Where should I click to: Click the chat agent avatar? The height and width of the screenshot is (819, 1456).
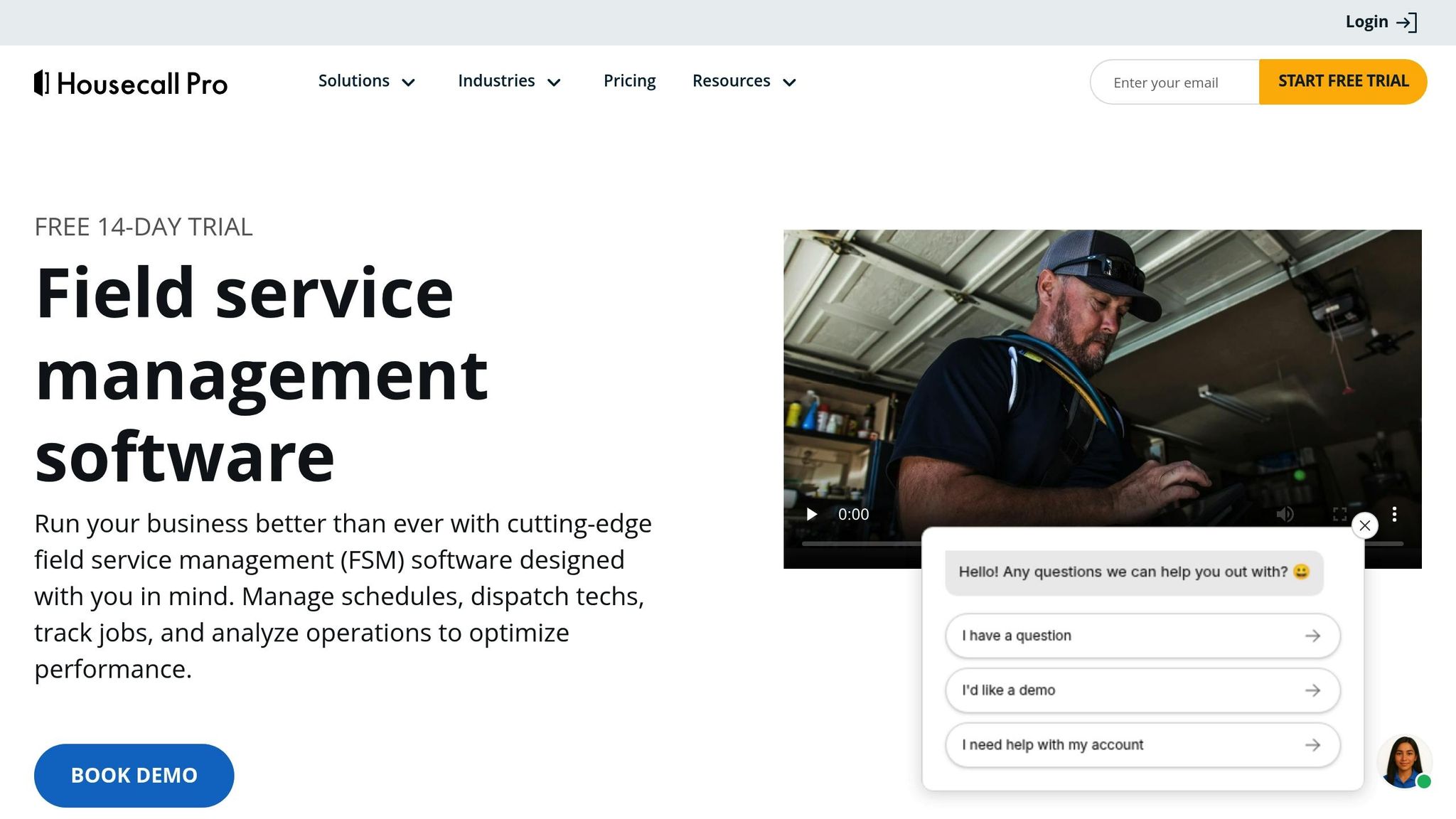coord(1403,762)
